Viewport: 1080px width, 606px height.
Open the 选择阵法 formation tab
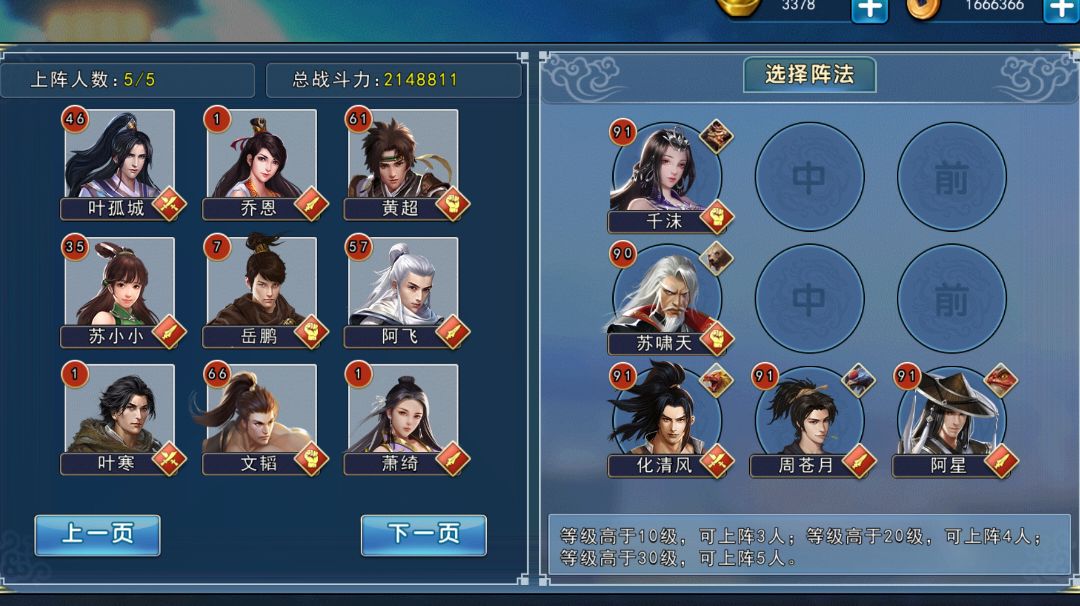[809, 74]
